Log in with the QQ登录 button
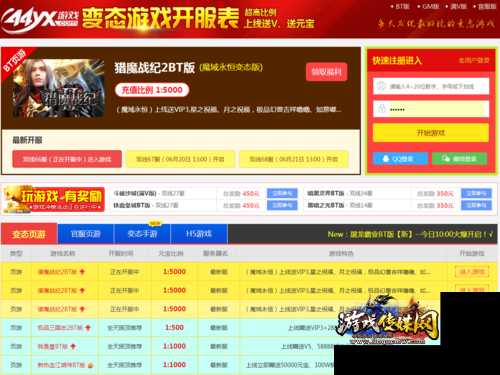 pos(400,159)
